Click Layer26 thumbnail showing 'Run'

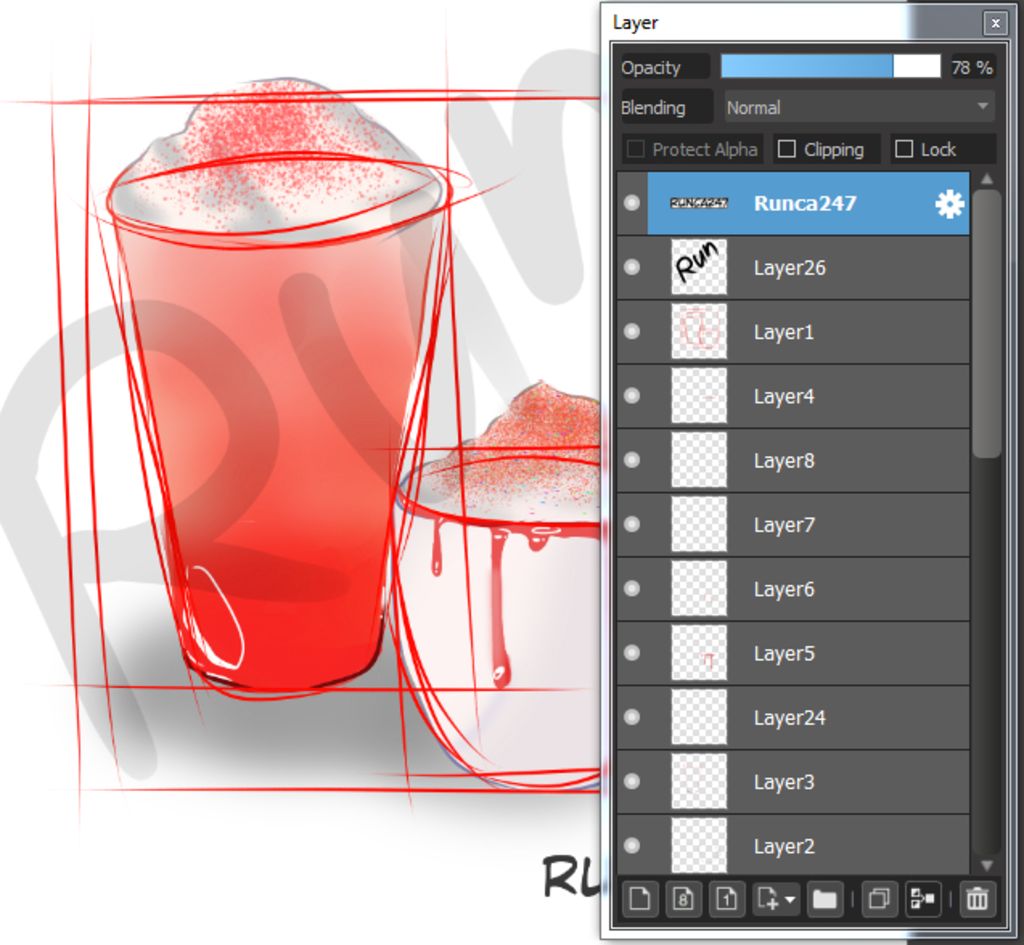tap(699, 267)
